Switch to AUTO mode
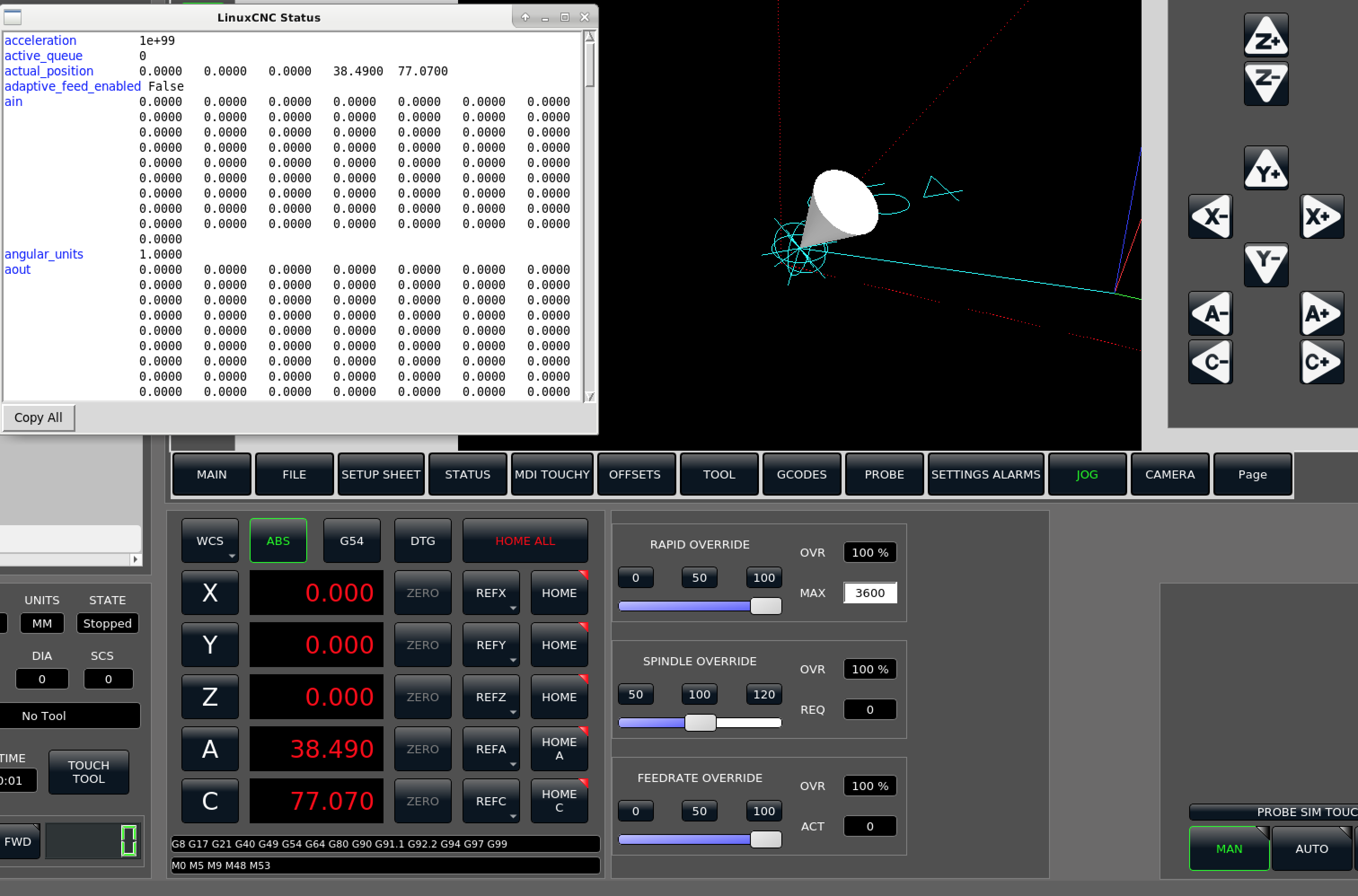The height and width of the screenshot is (896, 1358). tap(1311, 848)
